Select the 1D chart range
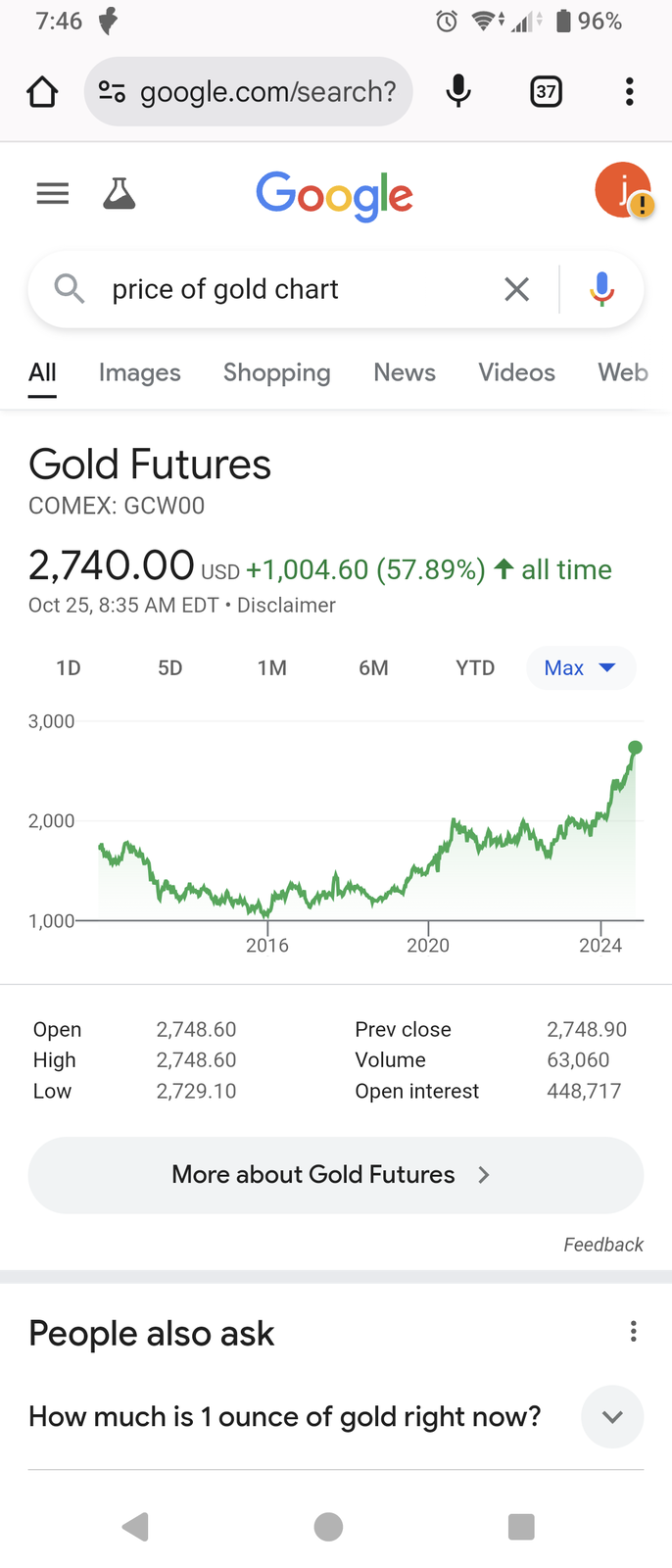Image resolution: width=672 pixels, height=1568 pixels. pos(69,668)
